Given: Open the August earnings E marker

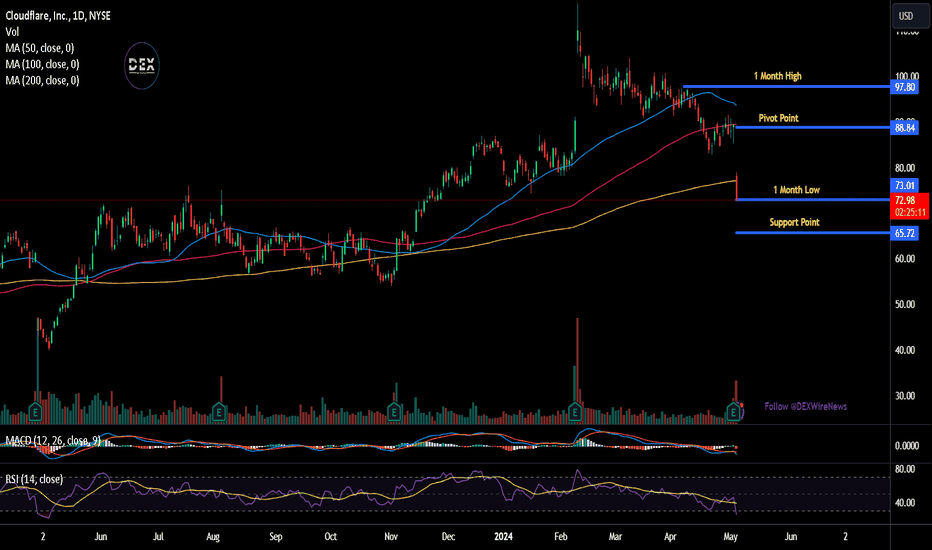Looking at the screenshot, I should pyautogui.click(x=219, y=411).
